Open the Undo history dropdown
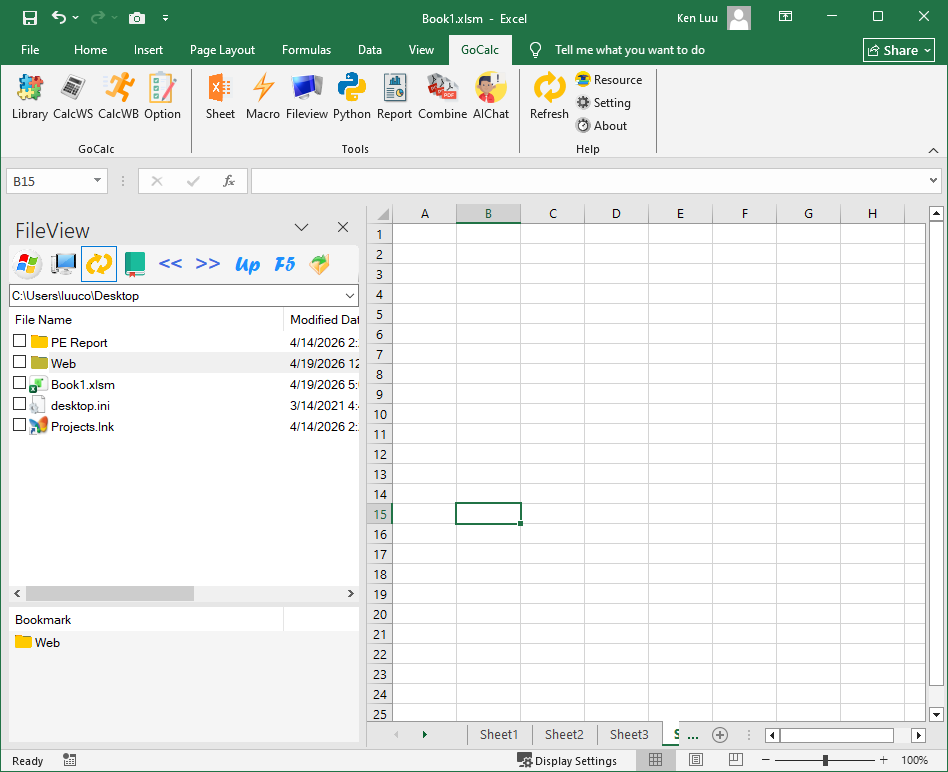Screen dimensions: 948x772 click(x=76, y=18)
